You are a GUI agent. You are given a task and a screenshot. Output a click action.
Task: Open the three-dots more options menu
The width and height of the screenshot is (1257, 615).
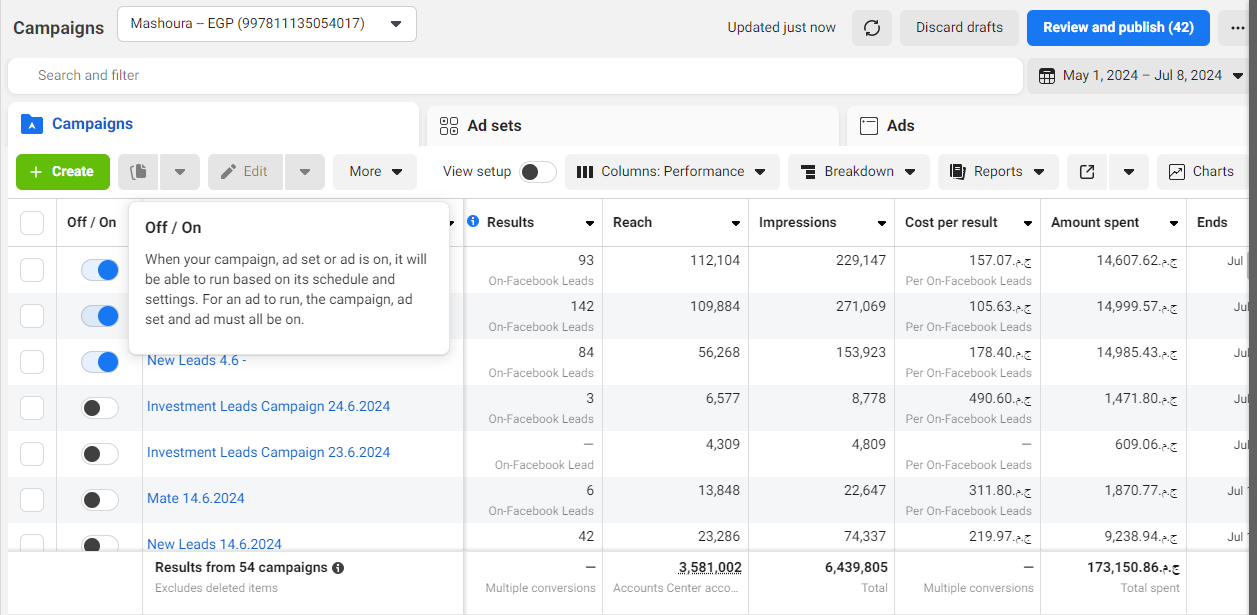[1237, 28]
